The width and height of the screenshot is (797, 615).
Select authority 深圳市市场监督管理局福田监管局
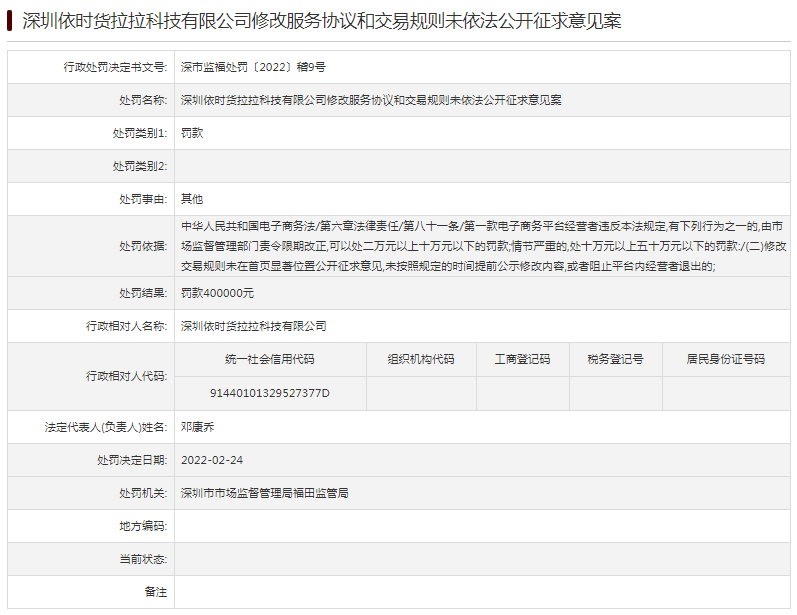265,493
